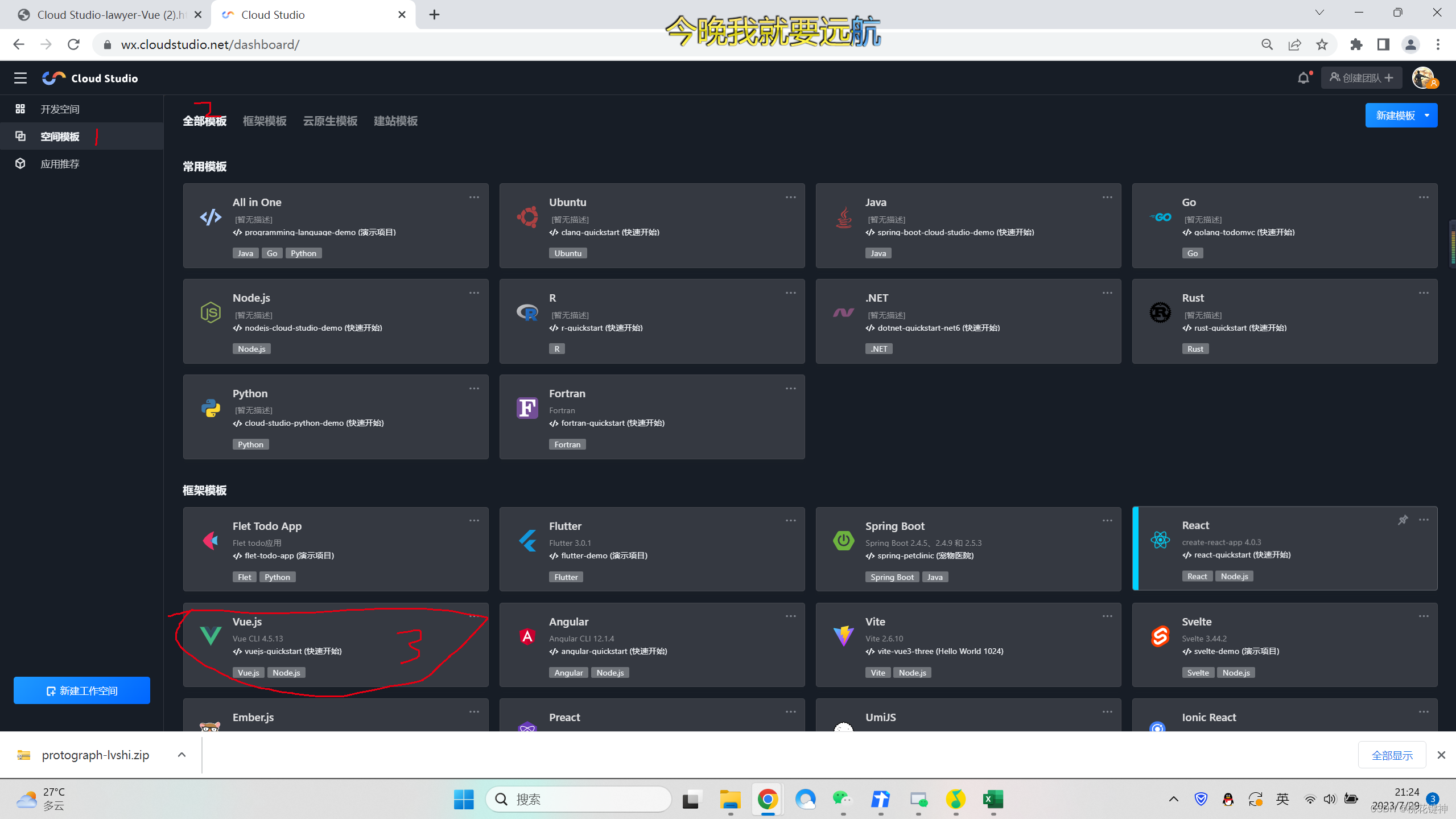Click the notification bell icon
This screenshot has height=819, width=1456.
point(1303,78)
